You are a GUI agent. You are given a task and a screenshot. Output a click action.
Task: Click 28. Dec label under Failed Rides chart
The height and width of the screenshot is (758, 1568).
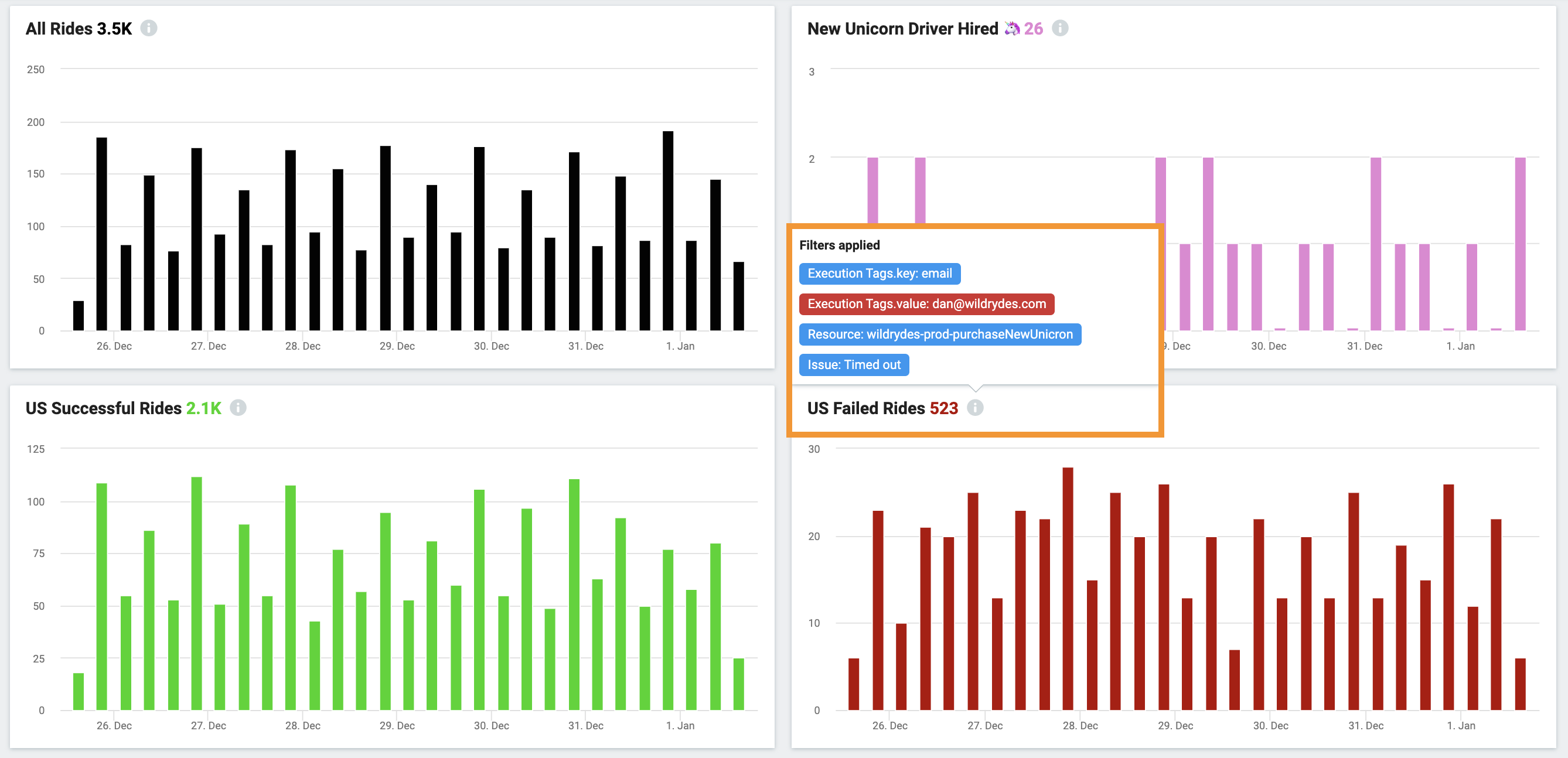tap(1080, 726)
